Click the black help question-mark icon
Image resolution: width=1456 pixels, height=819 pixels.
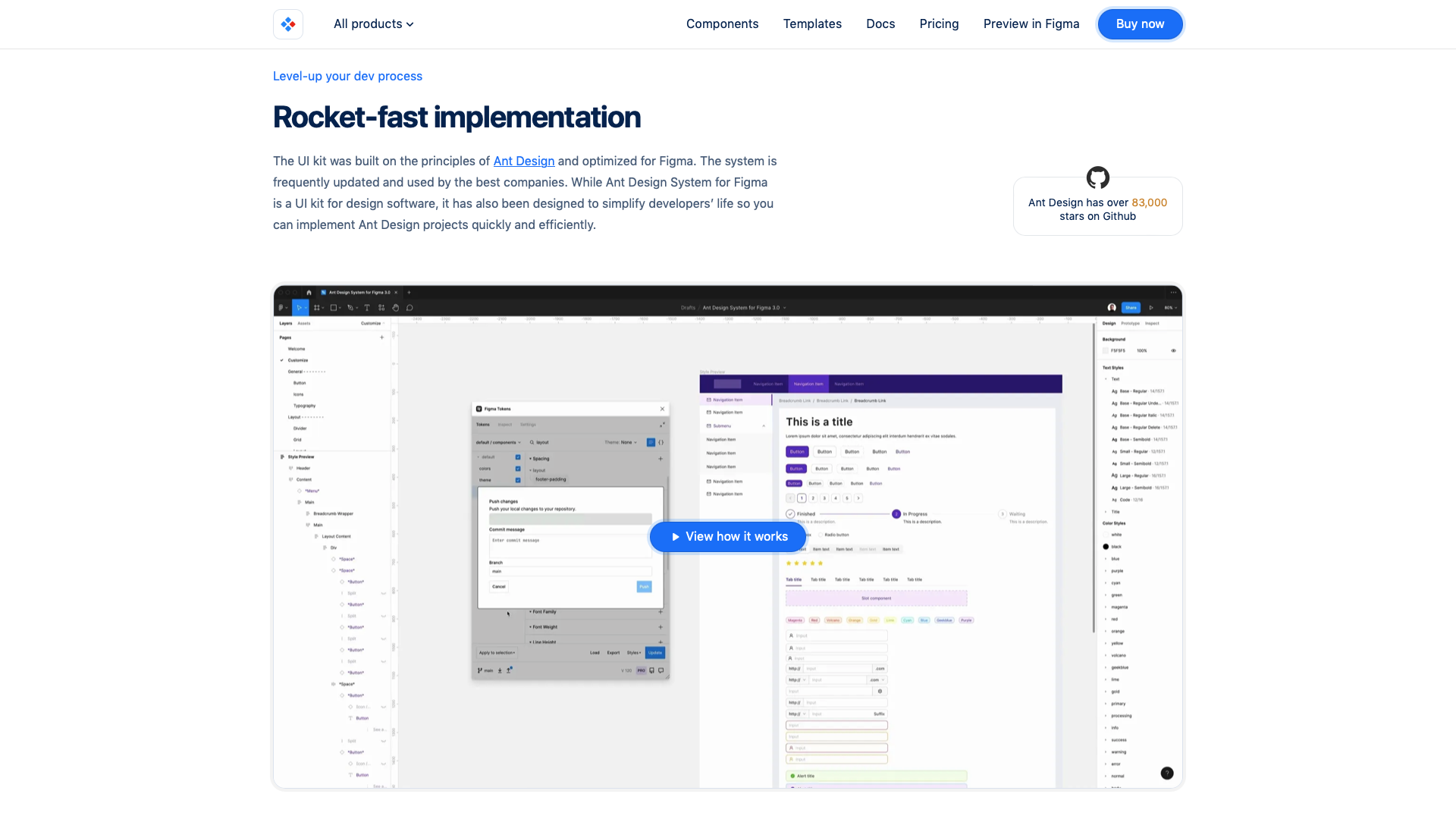(x=1167, y=773)
